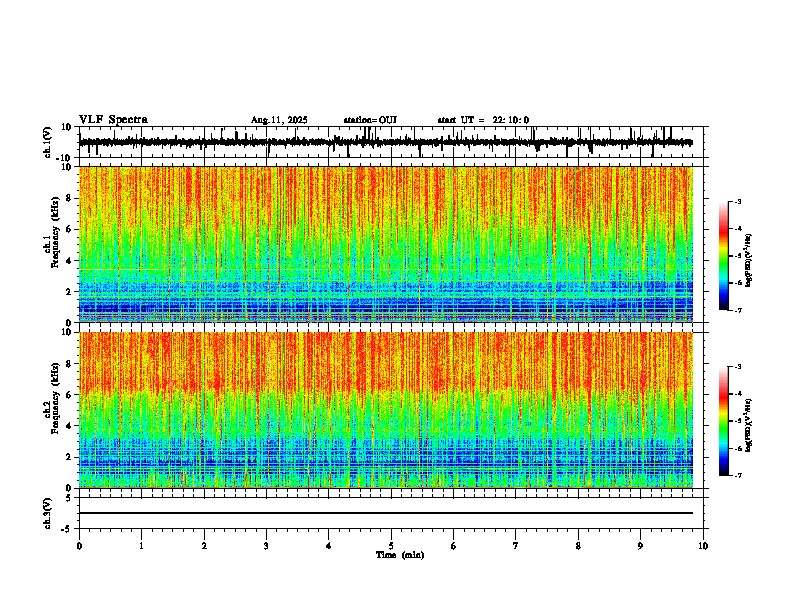The height and width of the screenshot is (612, 792).
Task: Click the "-7" value on ch.1 color bar
Action: click(x=737, y=310)
